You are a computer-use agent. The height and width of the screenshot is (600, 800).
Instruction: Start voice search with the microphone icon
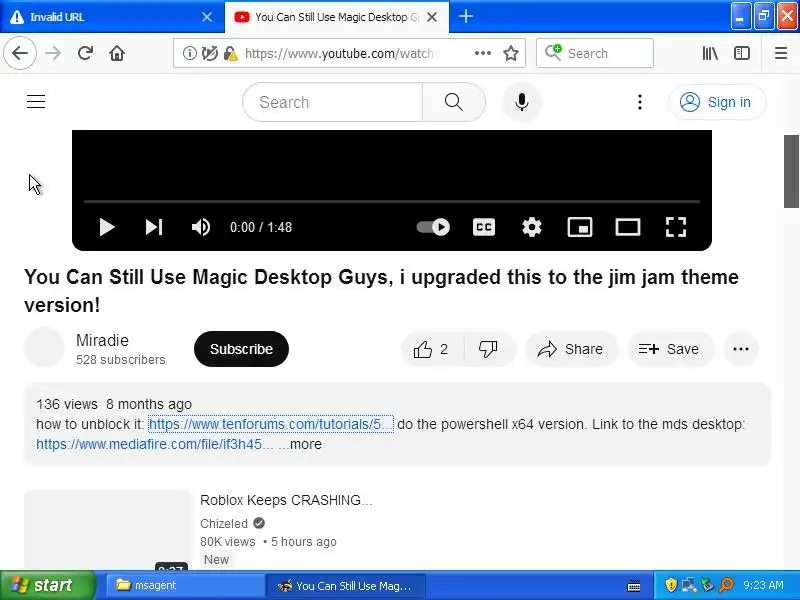point(521,102)
